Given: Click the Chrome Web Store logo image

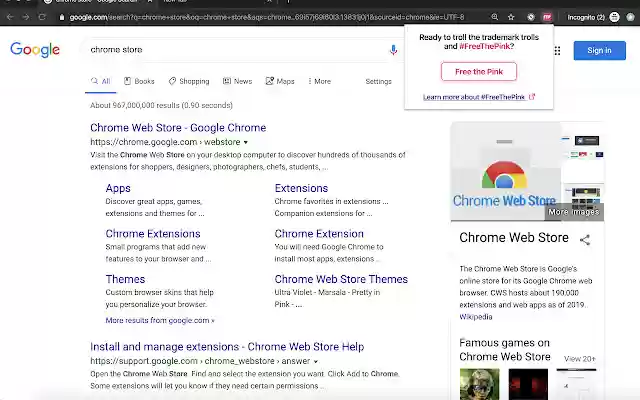Looking at the screenshot, I should [x=505, y=171].
